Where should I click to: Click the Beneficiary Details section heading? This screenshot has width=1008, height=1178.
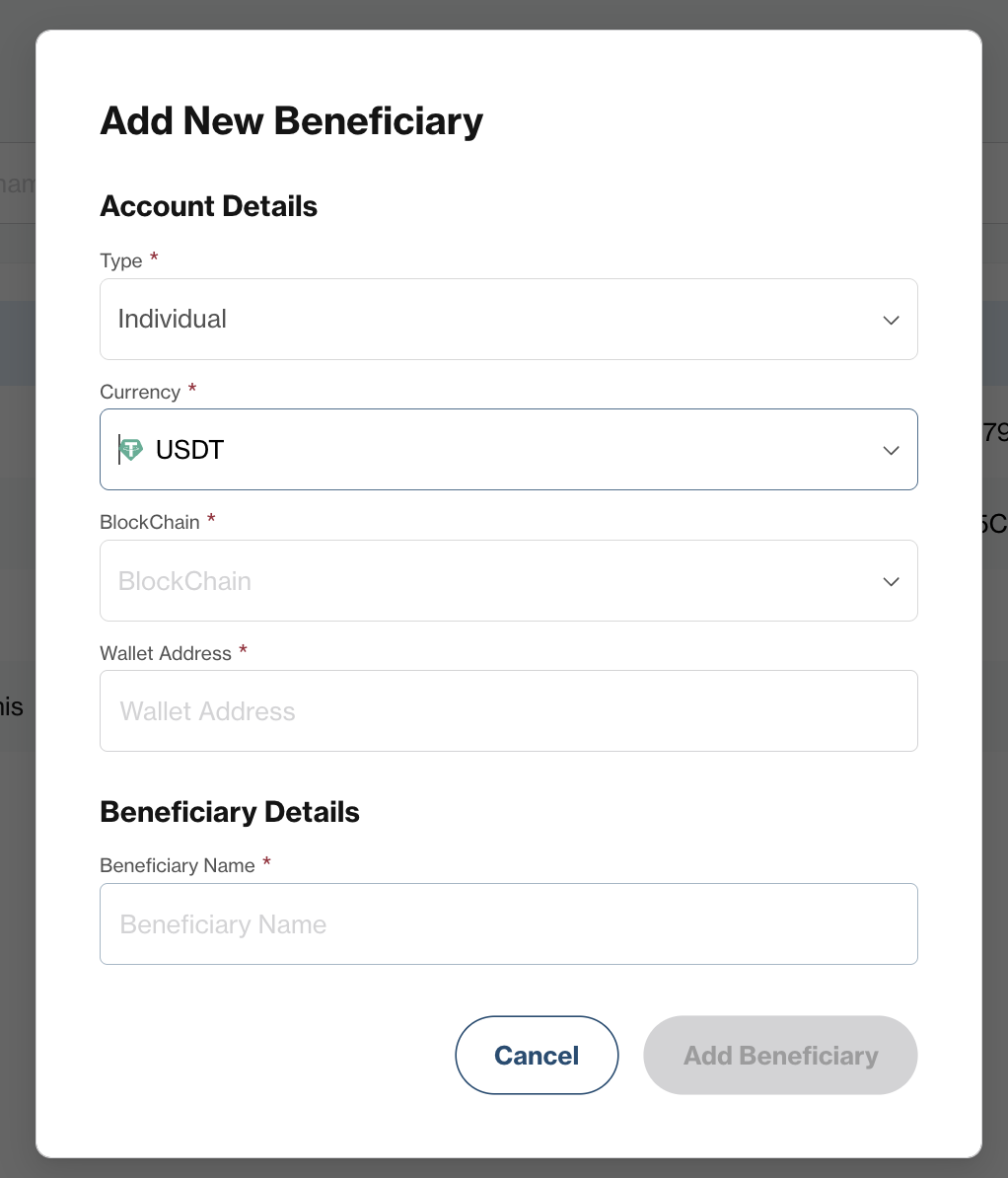[x=230, y=812]
